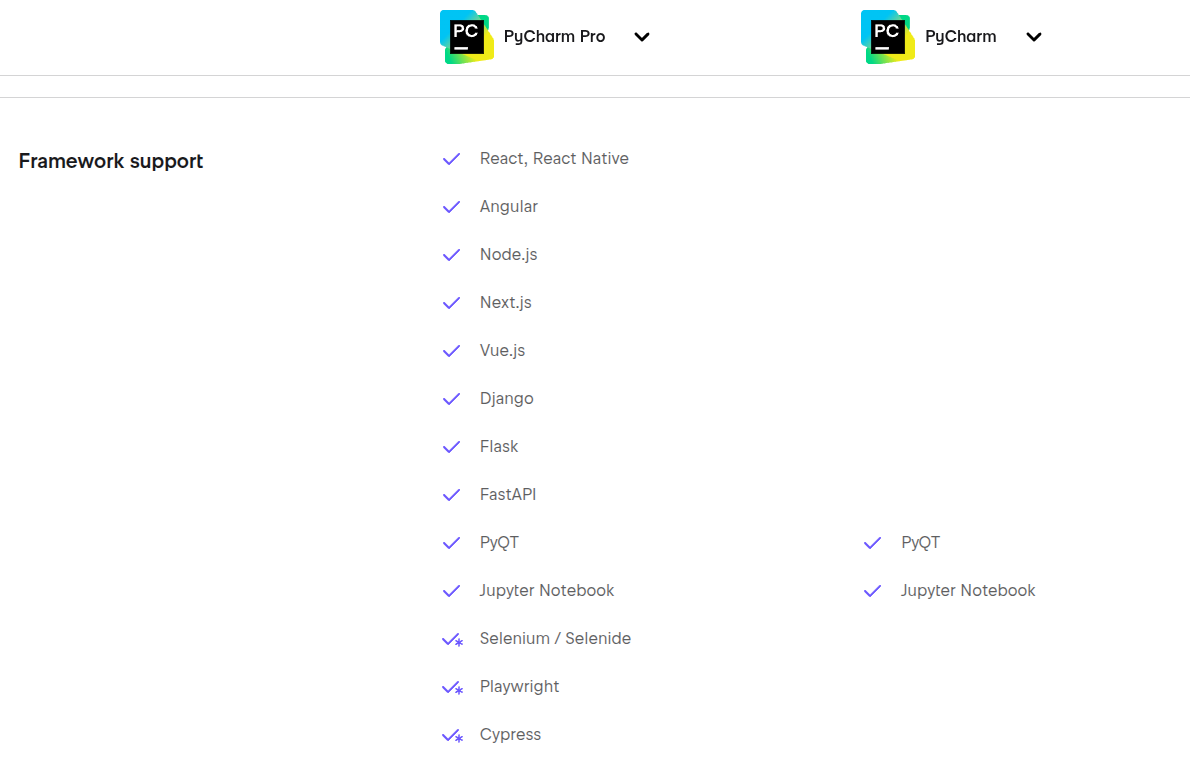Click the PyCharm product name in second column
1190x758 pixels.
pos(960,36)
